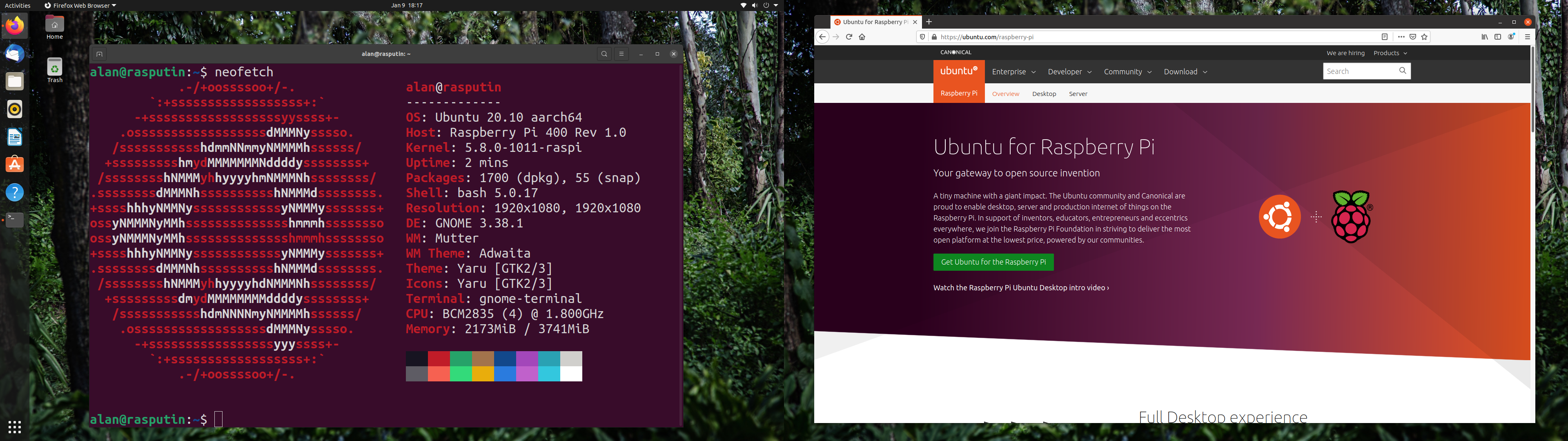The height and width of the screenshot is (441, 1568).
Task: Show Applications grid in the dock
Action: pyautogui.click(x=15, y=426)
